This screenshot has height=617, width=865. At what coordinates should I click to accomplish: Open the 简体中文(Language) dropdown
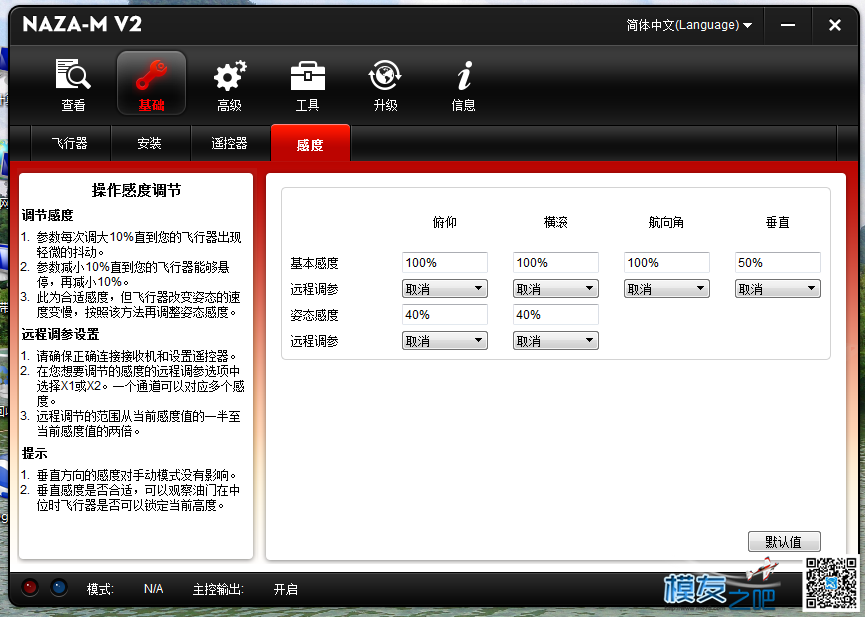click(x=689, y=25)
